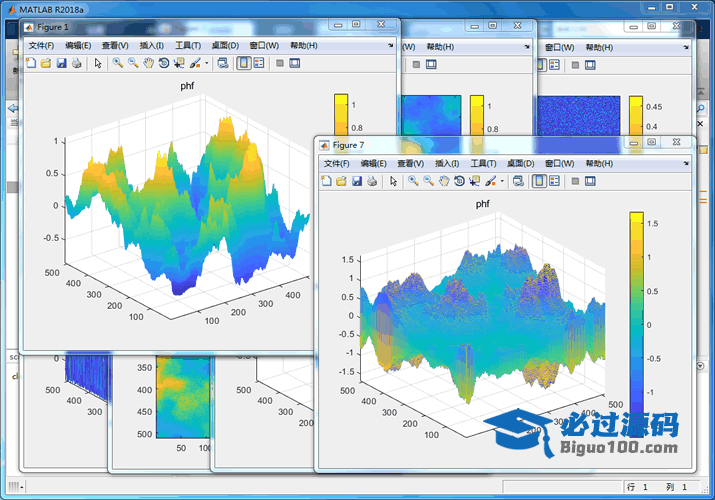Screen dimensions: 715x500
Task: Click Show Plot Tools in middle background figure
Action: click(x=431, y=64)
